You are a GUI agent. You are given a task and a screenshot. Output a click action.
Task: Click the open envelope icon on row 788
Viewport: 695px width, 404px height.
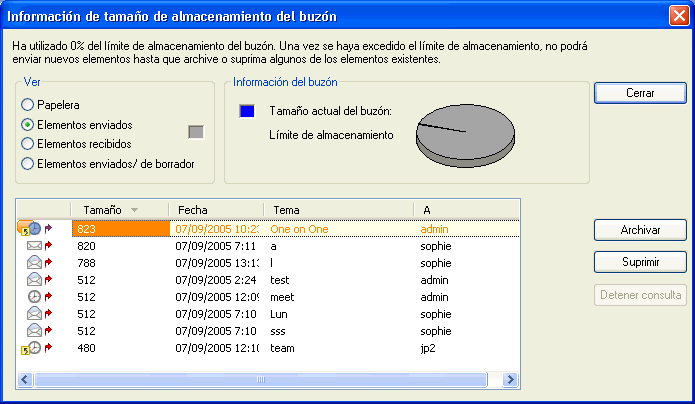(34, 263)
